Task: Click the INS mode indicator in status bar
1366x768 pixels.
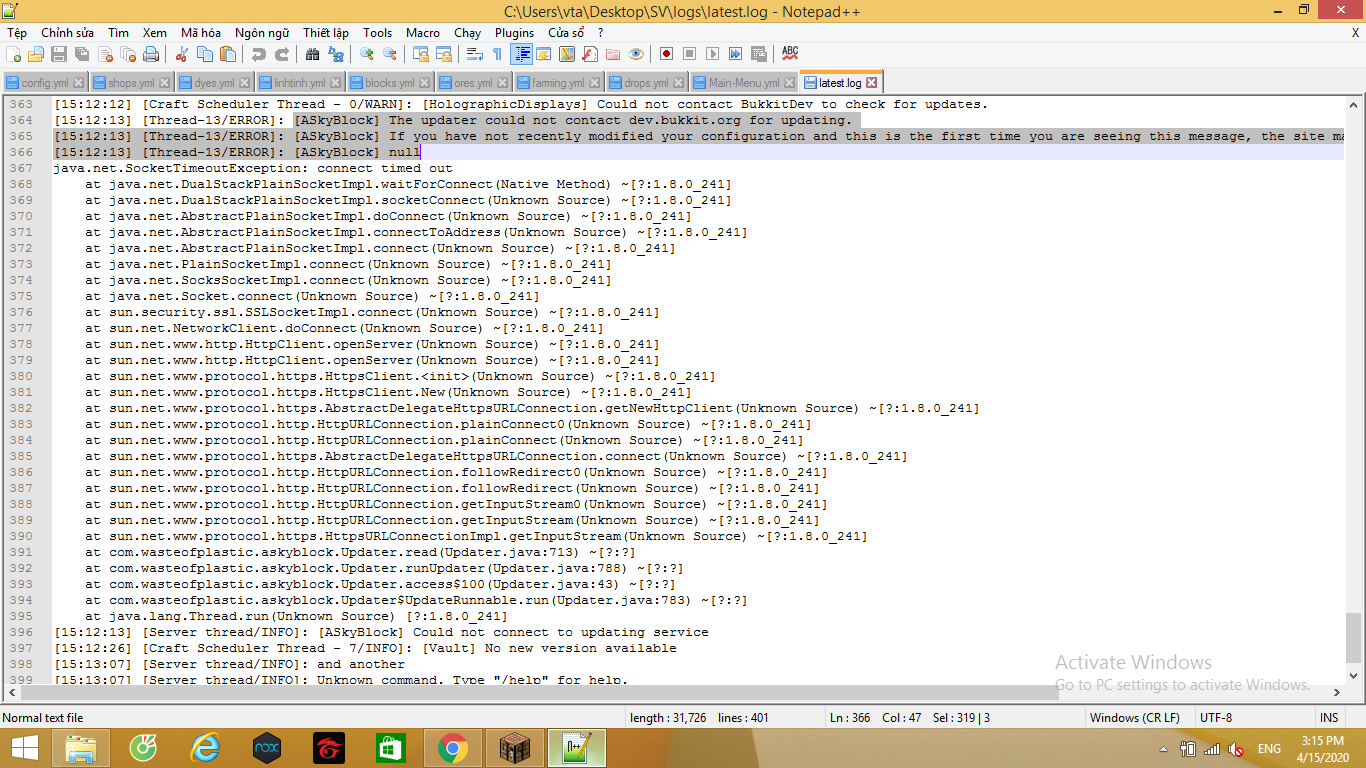Action: tap(1328, 718)
